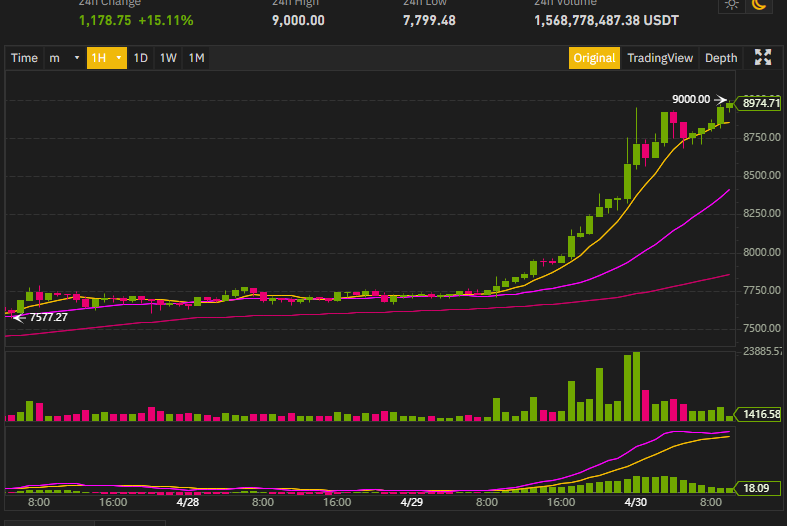Switch to light theme sun icon
The height and width of the screenshot is (526, 787).
pyautogui.click(x=731, y=6)
